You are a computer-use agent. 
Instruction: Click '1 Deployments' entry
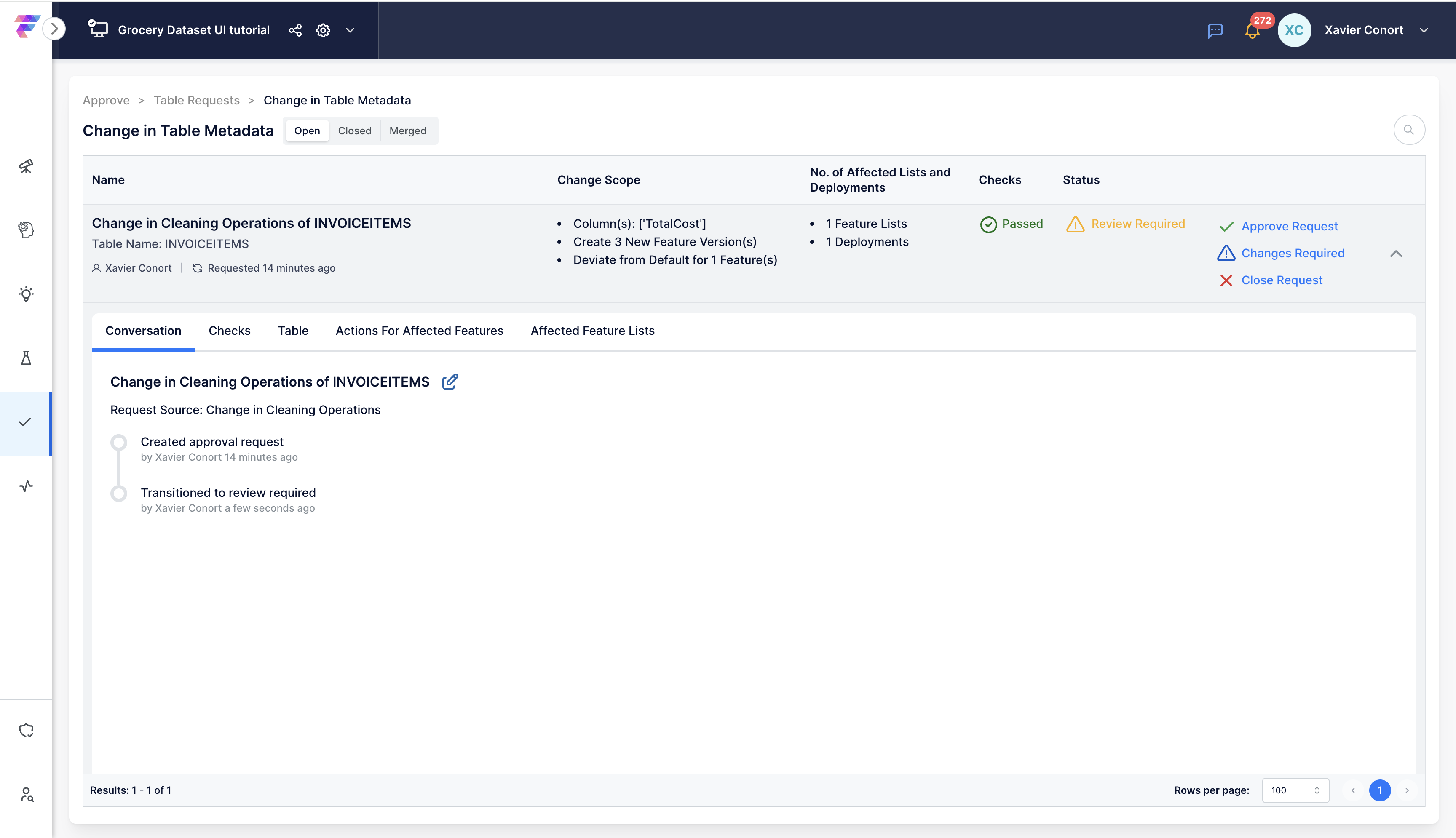coord(867,242)
